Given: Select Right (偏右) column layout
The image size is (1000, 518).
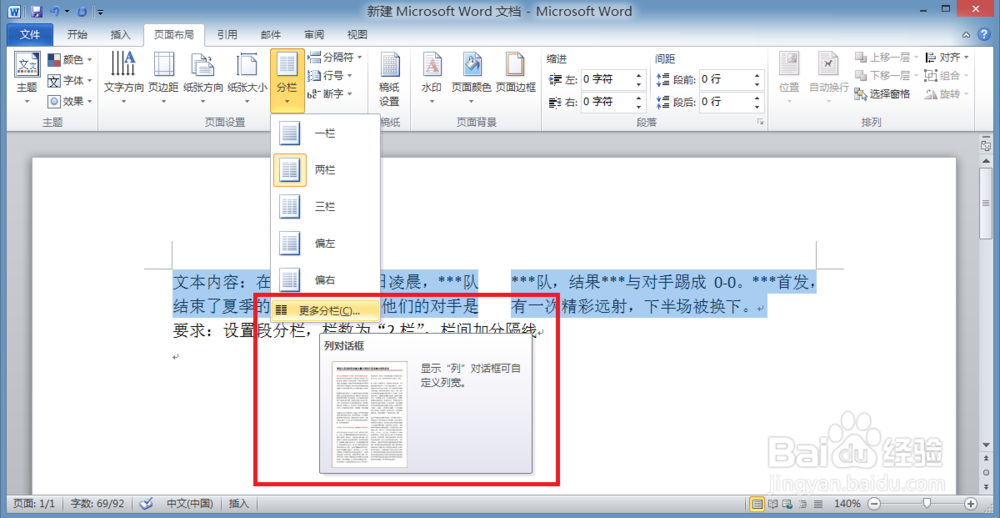Looking at the screenshot, I should [325, 279].
